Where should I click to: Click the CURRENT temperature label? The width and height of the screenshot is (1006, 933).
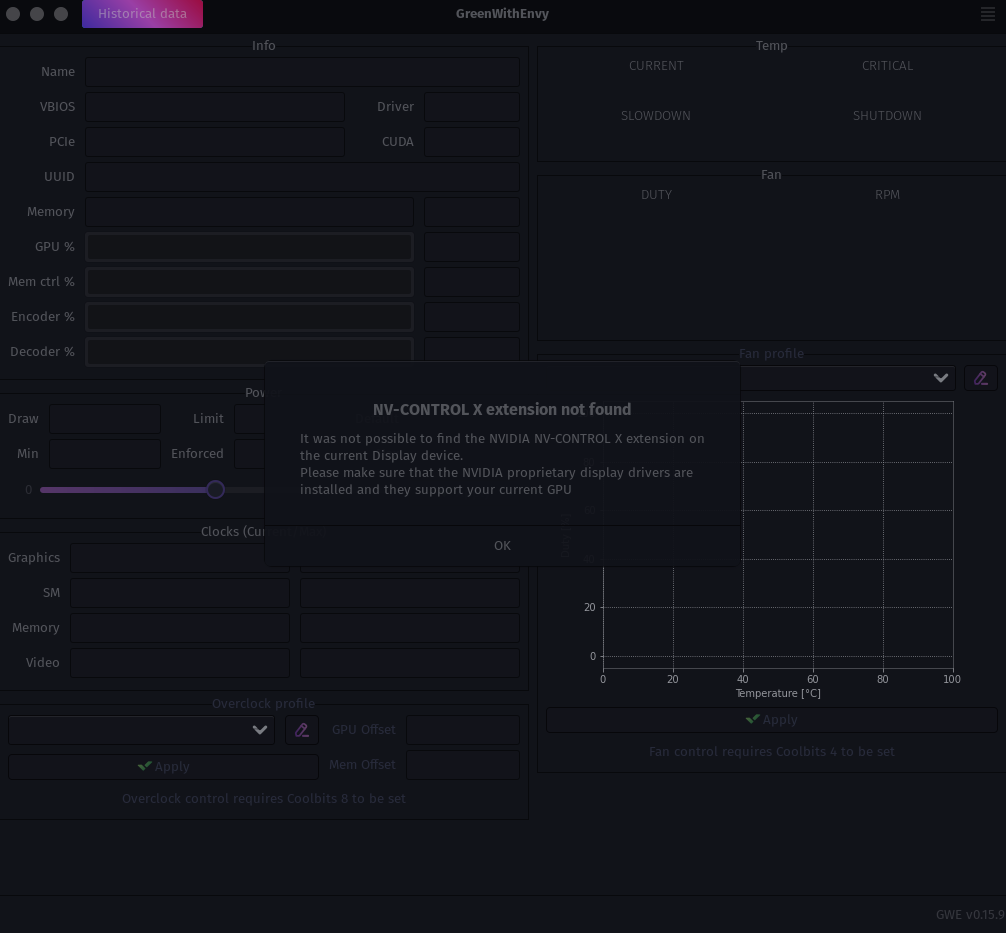(656, 66)
